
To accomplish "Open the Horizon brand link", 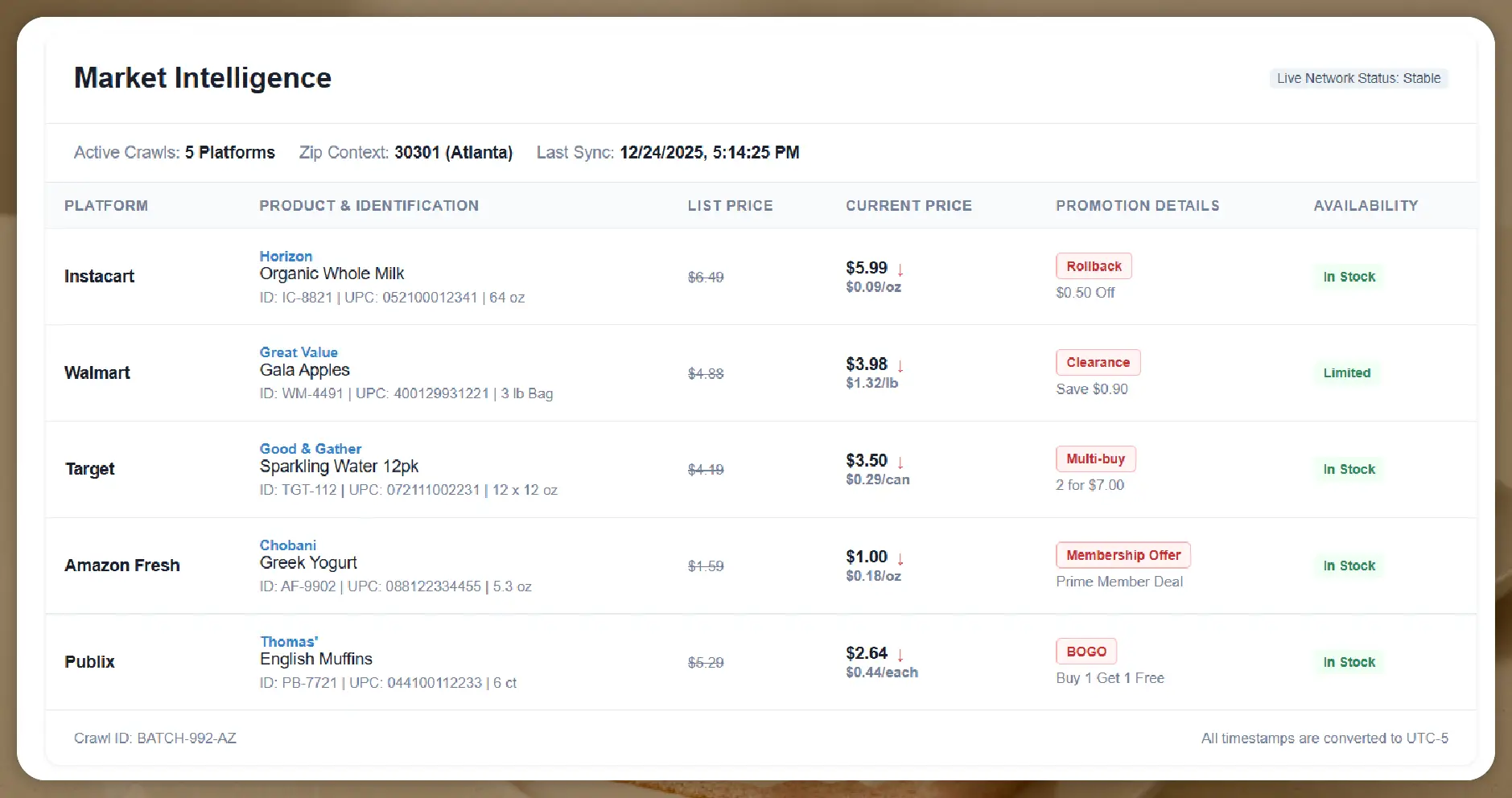I will pyautogui.click(x=286, y=257).
